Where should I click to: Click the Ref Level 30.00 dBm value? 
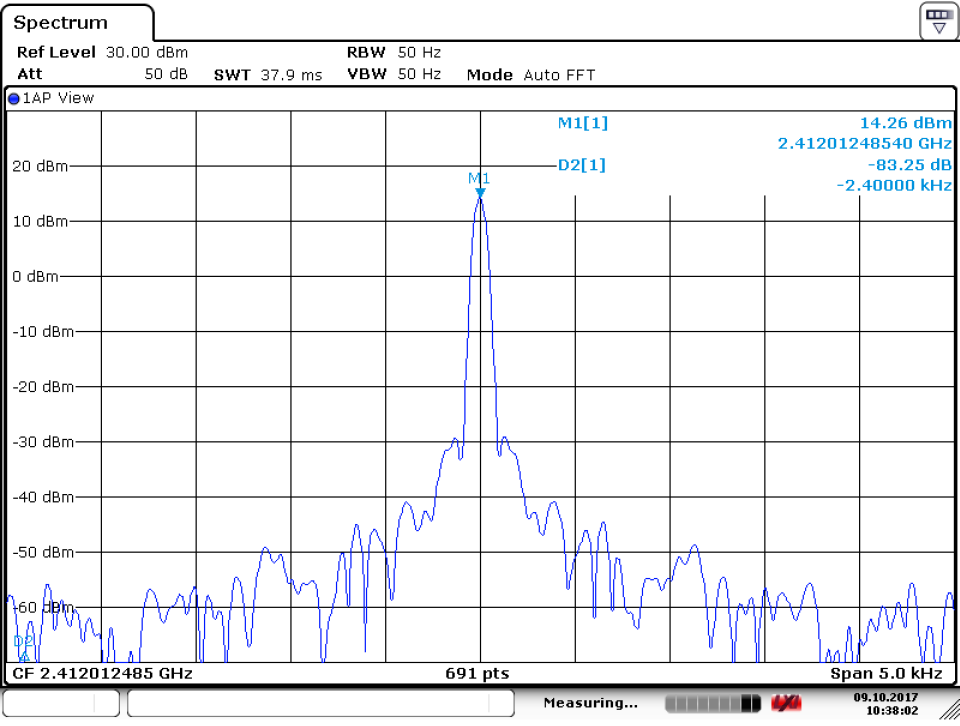coord(147,52)
